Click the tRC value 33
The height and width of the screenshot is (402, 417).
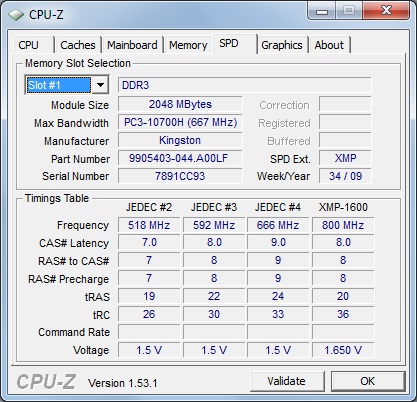pyautogui.click(x=278, y=314)
